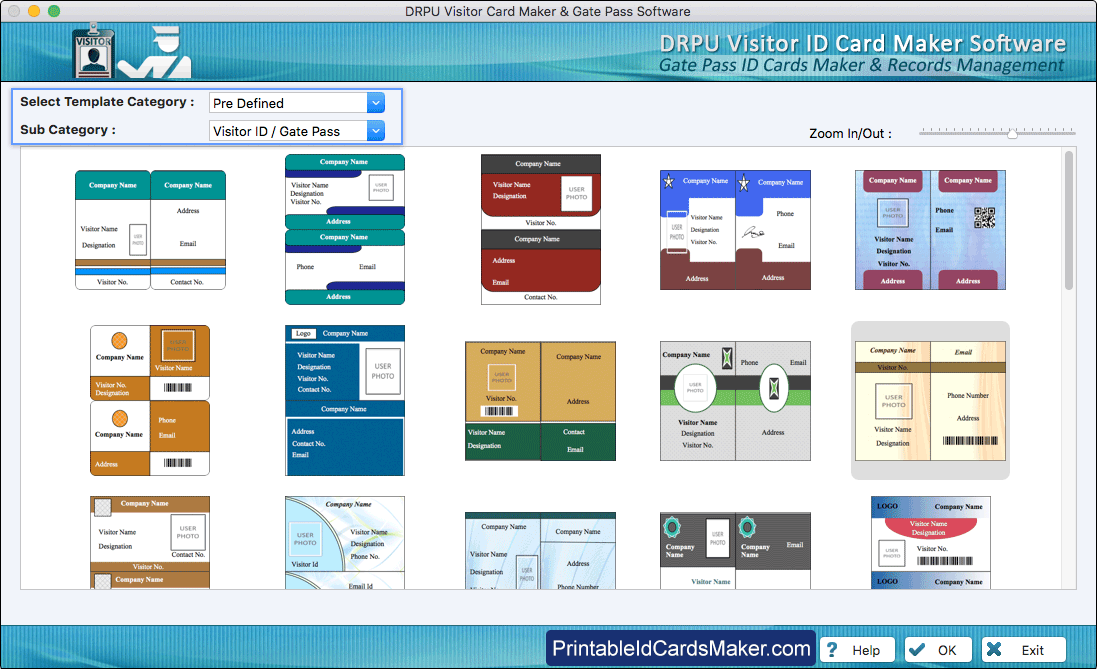Click the Zoom In/Out slider handle
Screen dimensions: 1097x669
click(1012, 133)
